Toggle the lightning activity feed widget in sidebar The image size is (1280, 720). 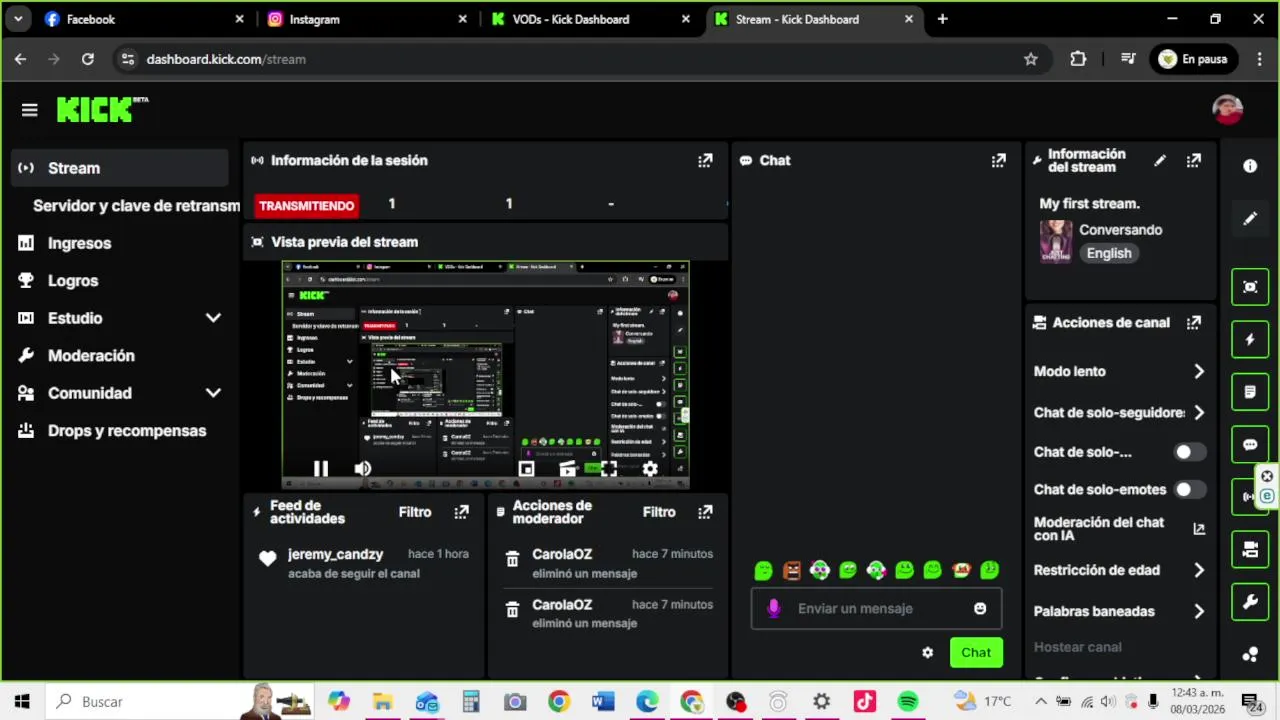pyautogui.click(x=1250, y=340)
